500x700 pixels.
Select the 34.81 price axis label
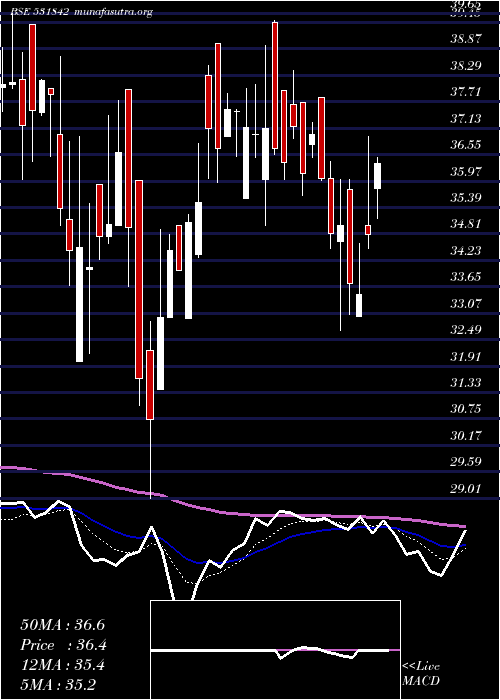pyautogui.click(x=466, y=224)
